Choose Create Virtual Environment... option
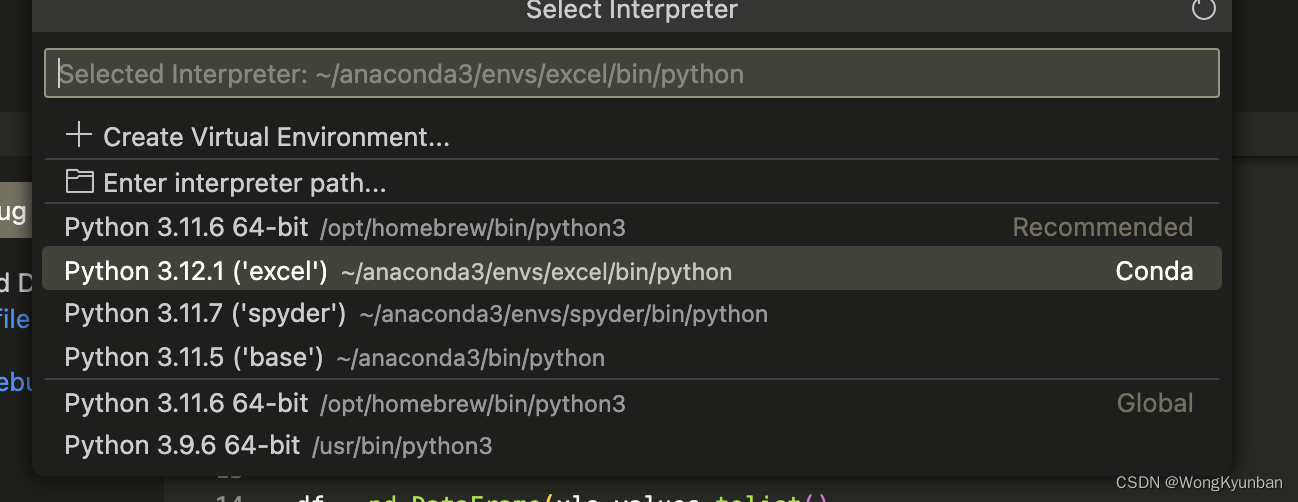 632,137
